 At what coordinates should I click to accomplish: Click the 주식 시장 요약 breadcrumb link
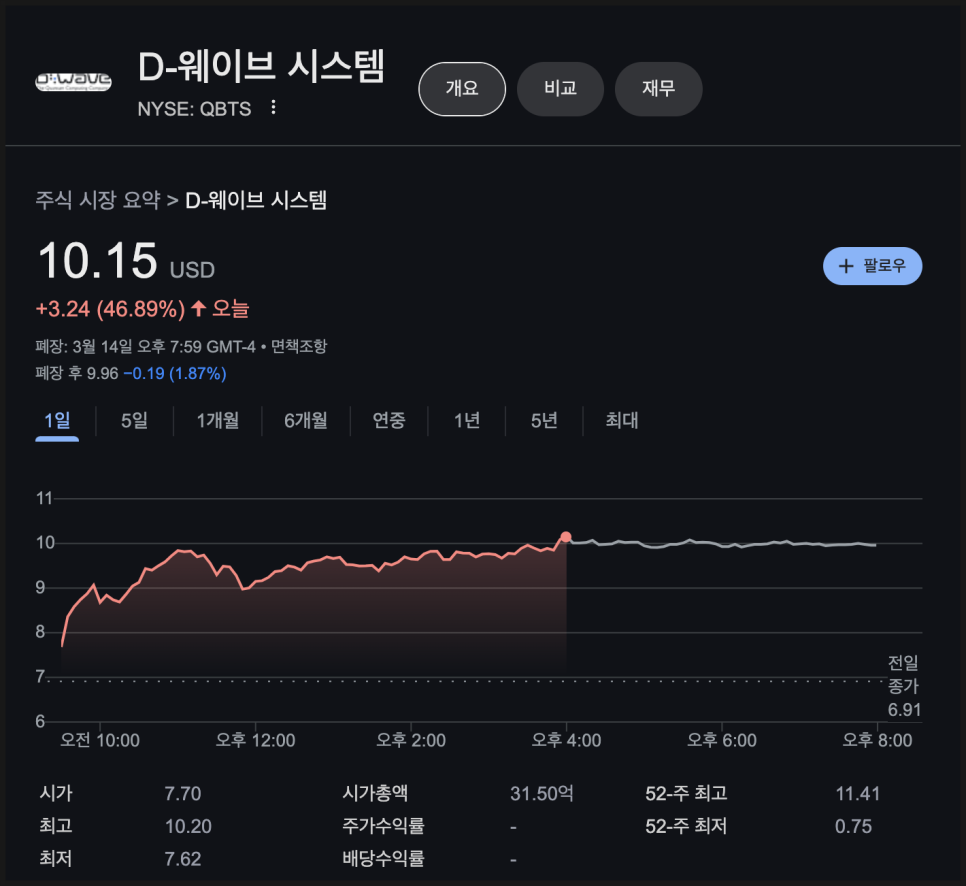tap(98, 200)
